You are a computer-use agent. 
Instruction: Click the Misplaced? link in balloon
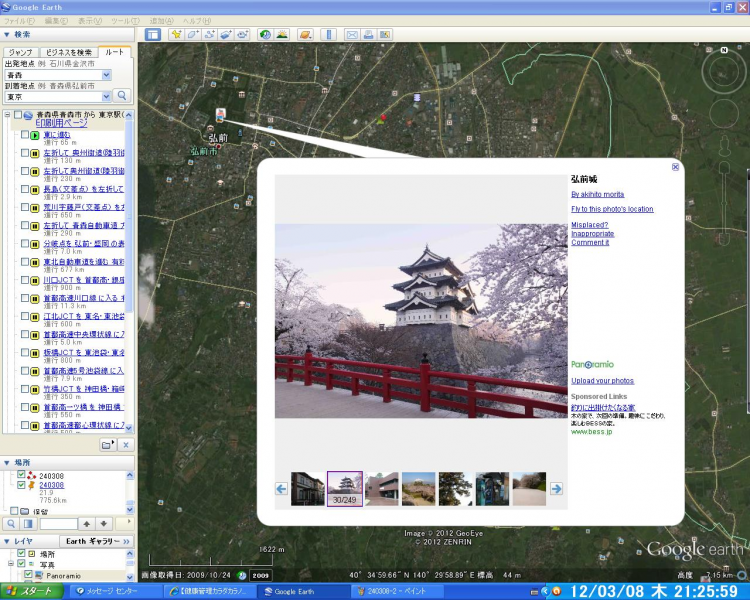coord(589,225)
